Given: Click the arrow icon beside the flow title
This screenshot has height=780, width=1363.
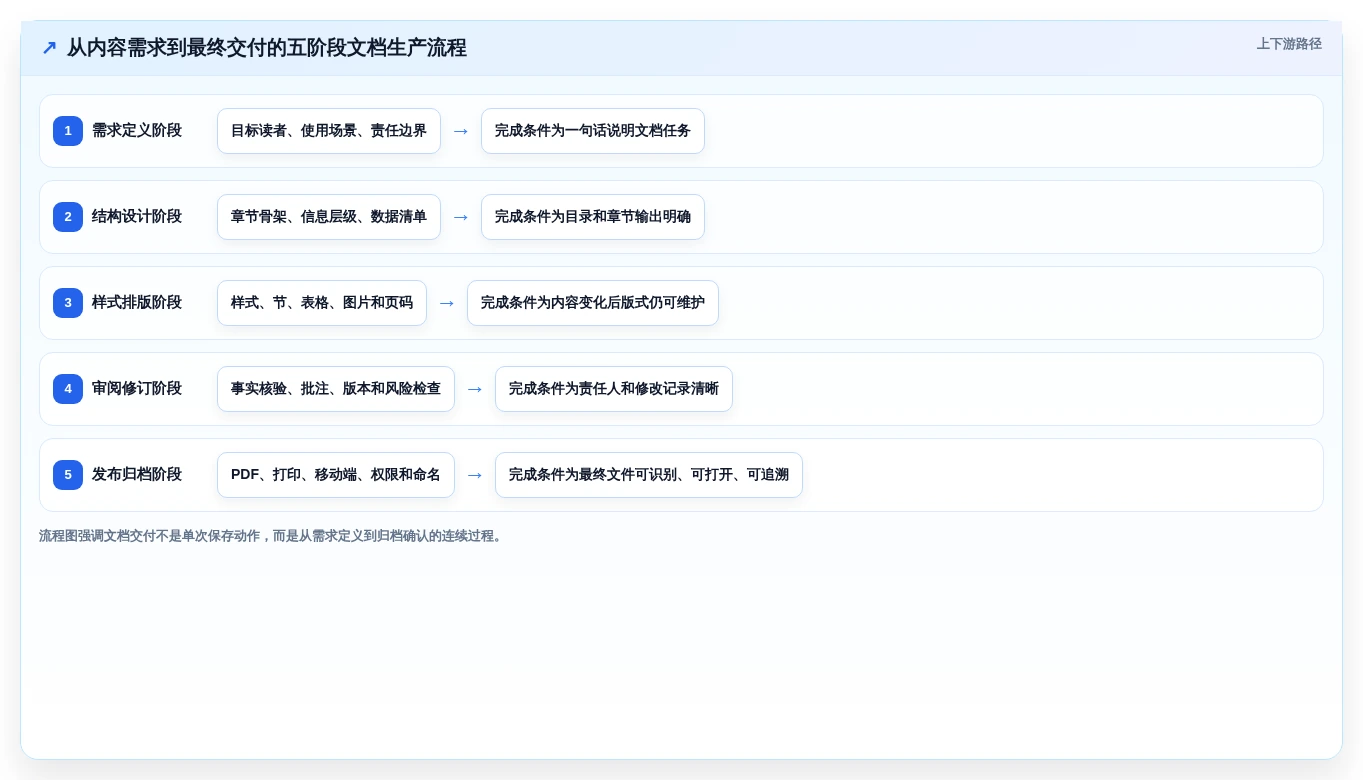Looking at the screenshot, I should (x=49, y=48).
